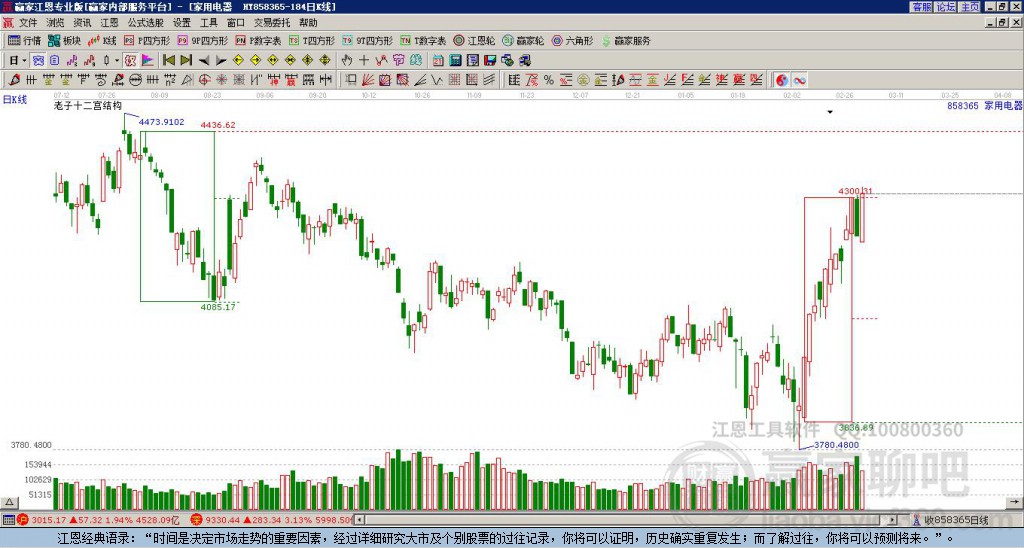Open the P四方形 tool

pos(147,40)
